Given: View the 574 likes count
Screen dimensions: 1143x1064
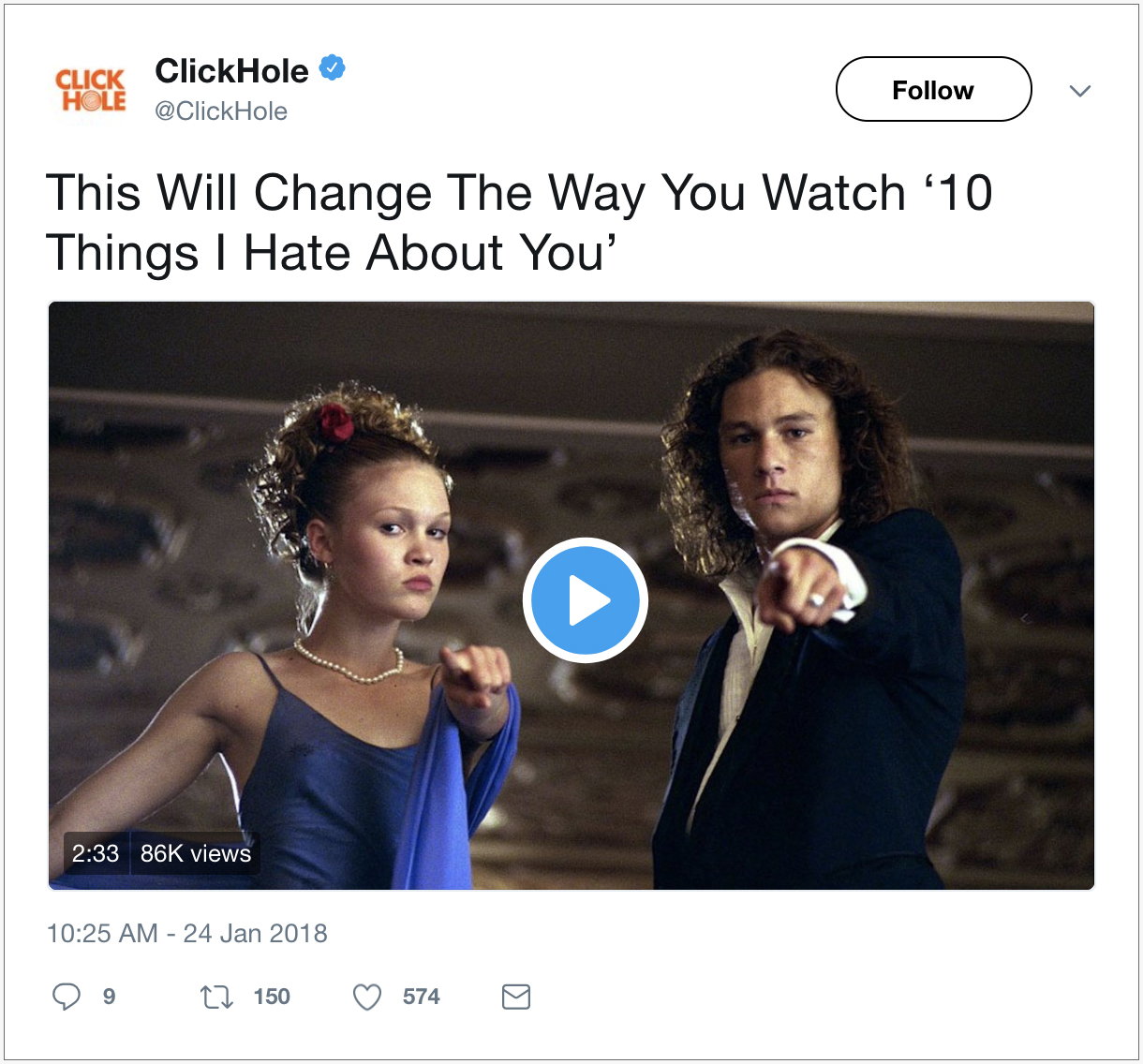Looking at the screenshot, I should click(x=422, y=997).
